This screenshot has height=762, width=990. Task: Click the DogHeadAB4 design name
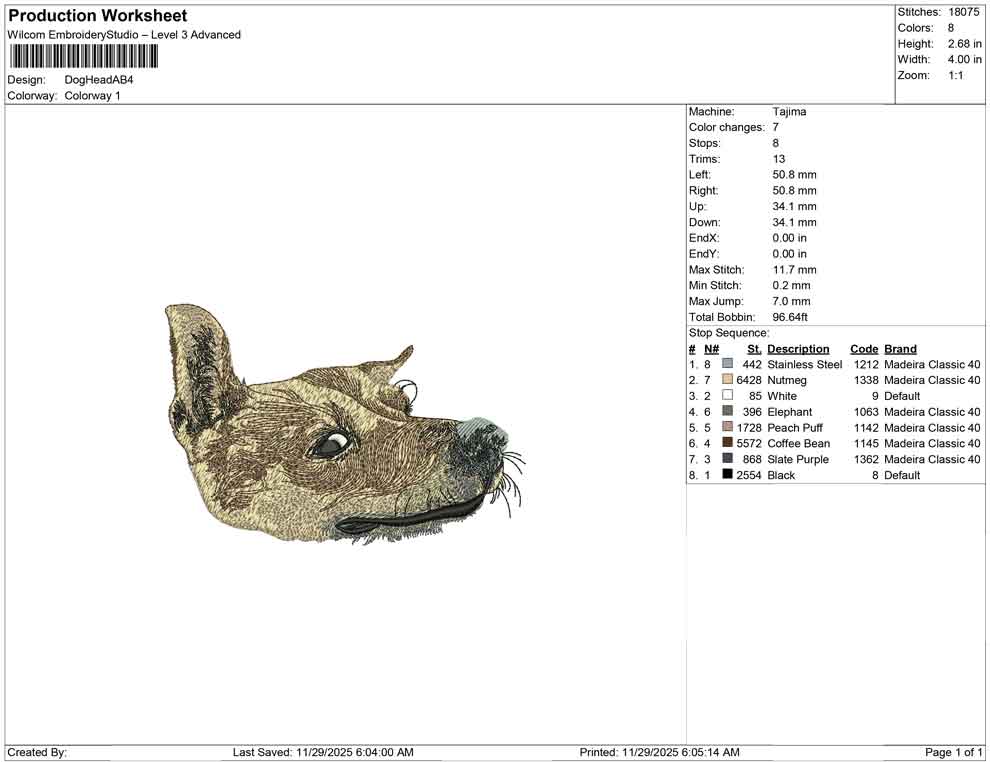(x=98, y=80)
